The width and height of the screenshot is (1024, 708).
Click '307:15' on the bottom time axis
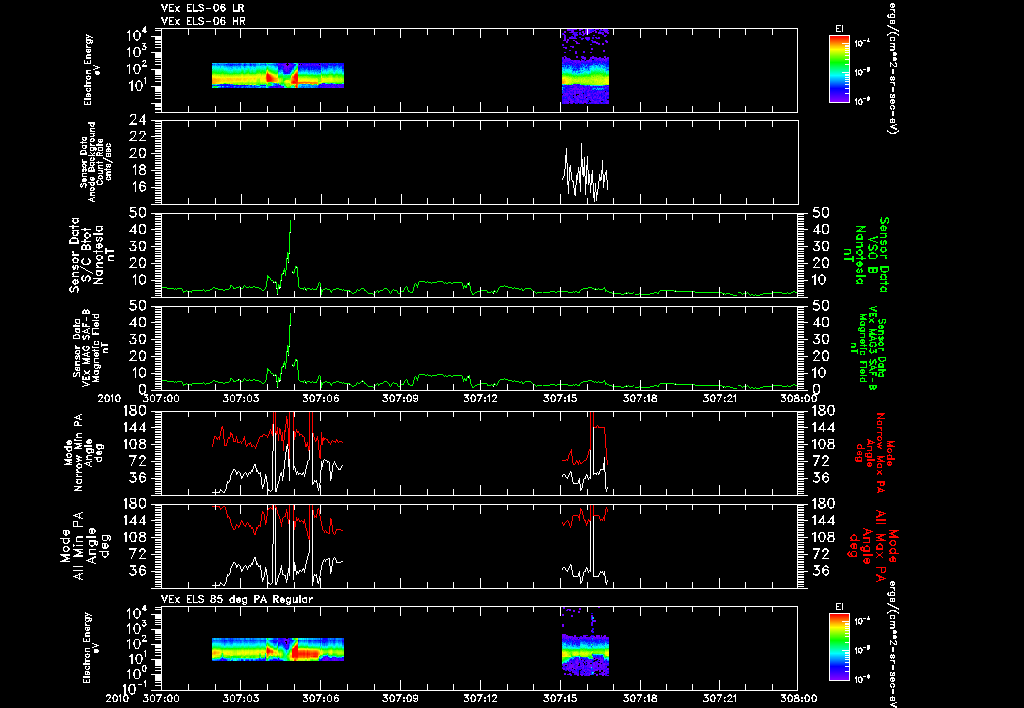click(560, 698)
